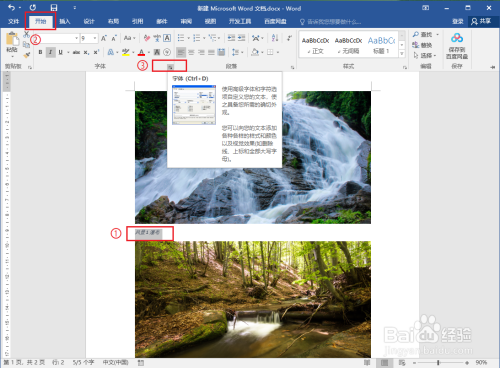Click the phonetic guide icon
Viewport: 500px width, 368px height.
157,38
